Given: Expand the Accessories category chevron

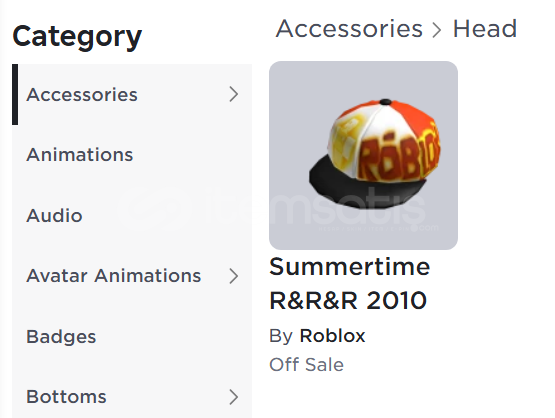Looking at the screenshot, I should [234, 94].
